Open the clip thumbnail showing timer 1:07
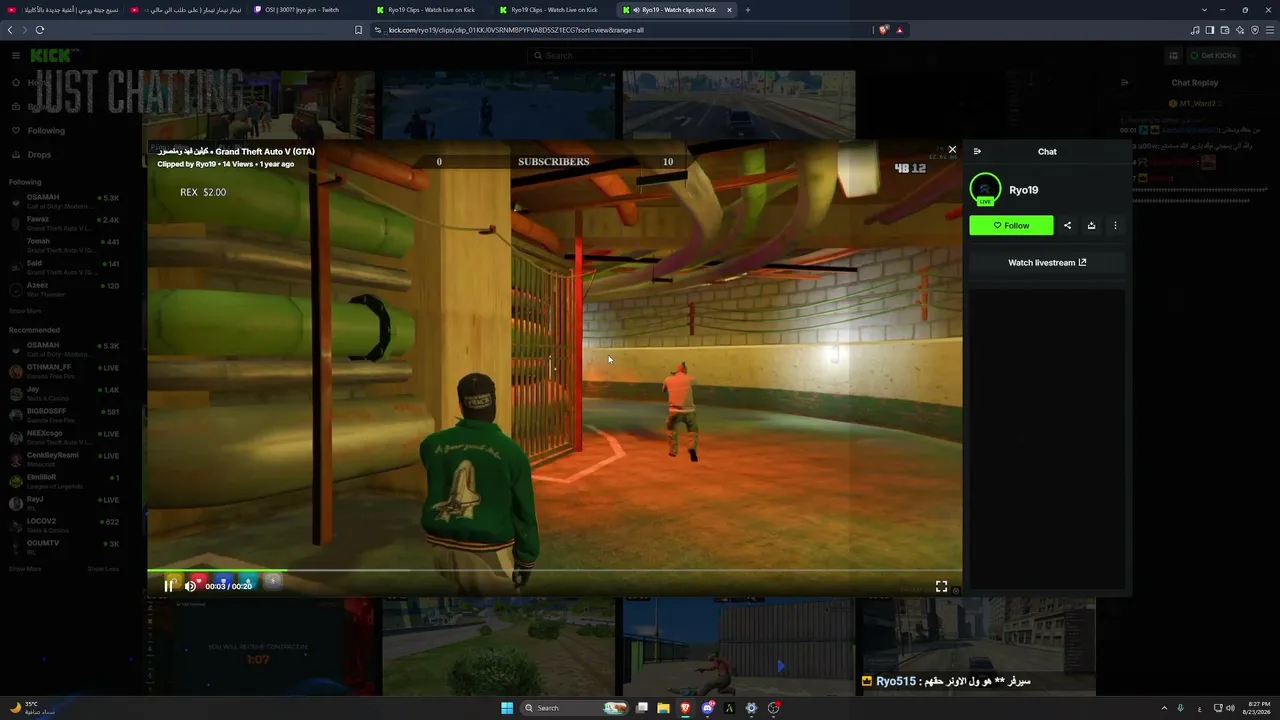 [259, 646]
